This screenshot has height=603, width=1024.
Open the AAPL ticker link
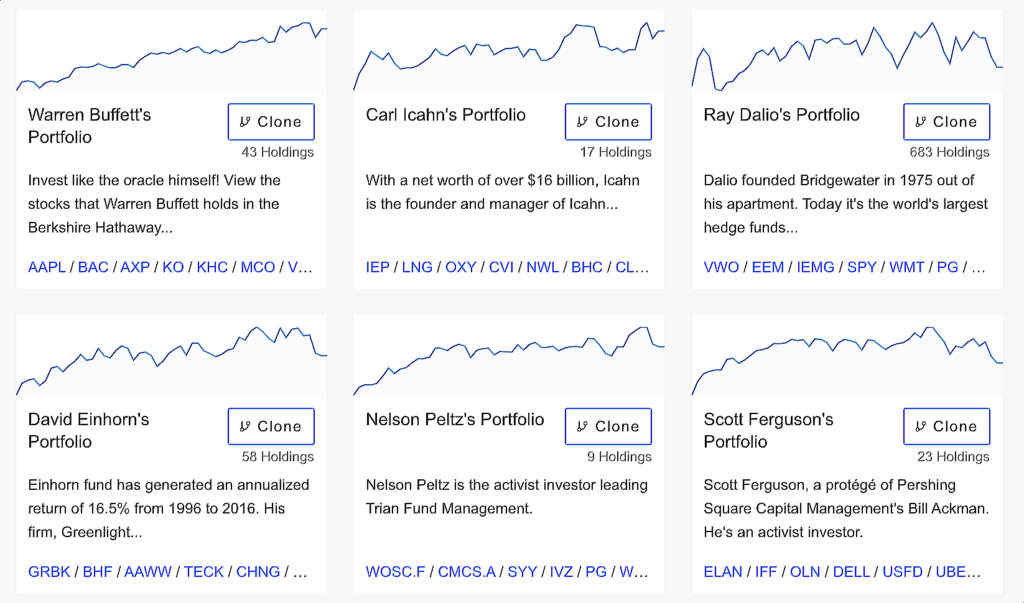tap(46, 267)
